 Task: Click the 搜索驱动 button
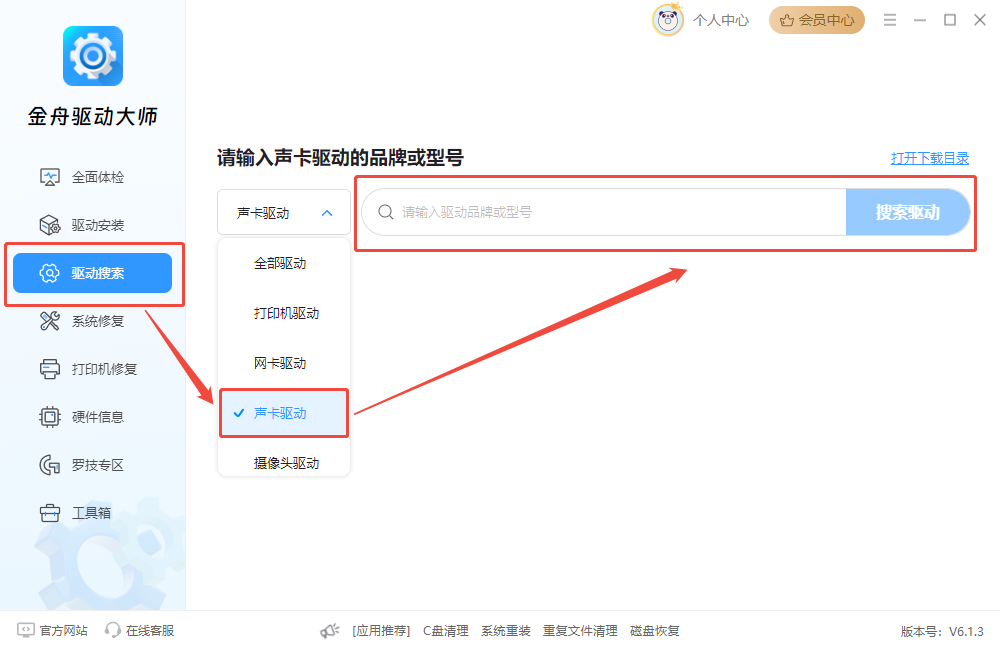[908, 212]
